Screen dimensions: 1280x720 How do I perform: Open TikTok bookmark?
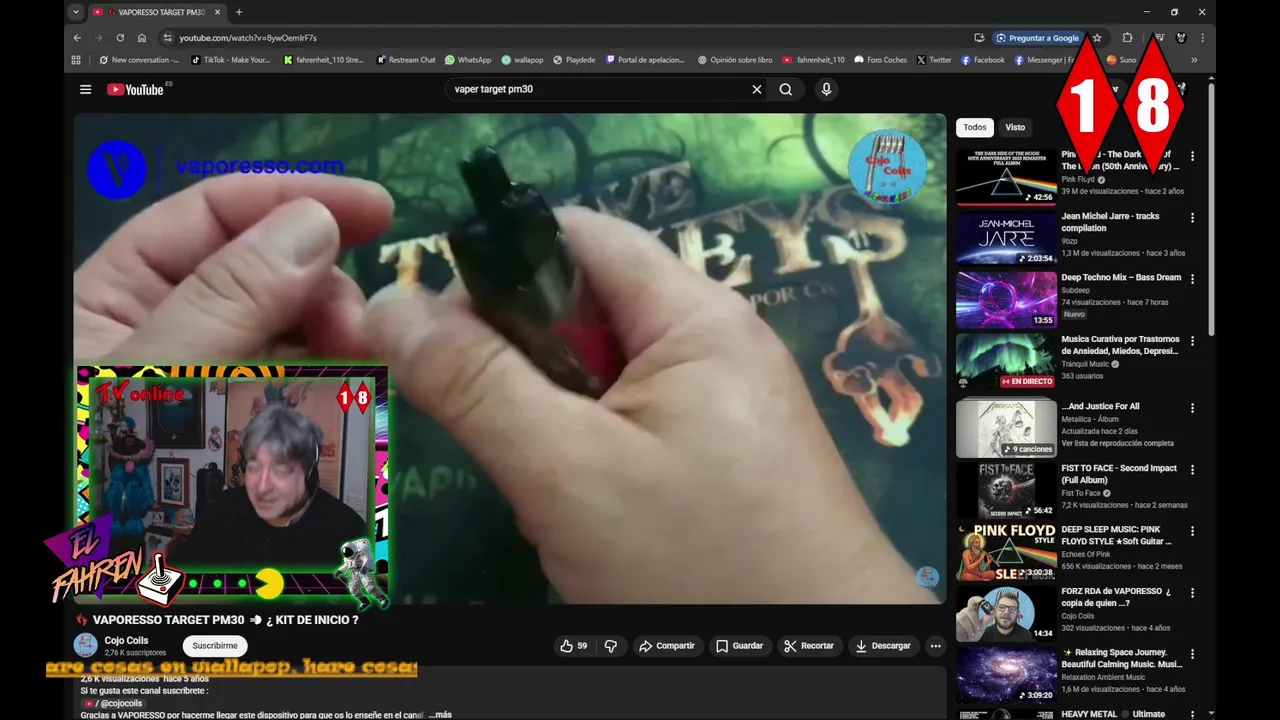coord(231,60)
